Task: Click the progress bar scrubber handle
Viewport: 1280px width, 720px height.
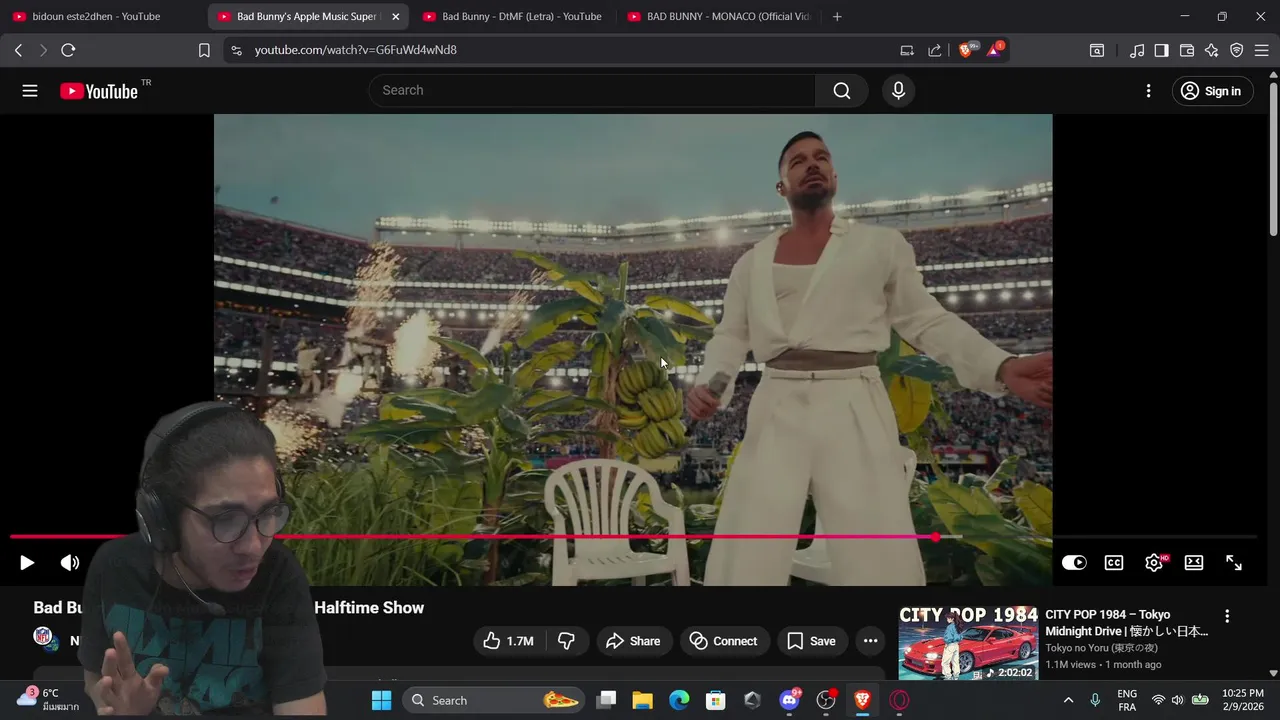Action: point(935,537)
